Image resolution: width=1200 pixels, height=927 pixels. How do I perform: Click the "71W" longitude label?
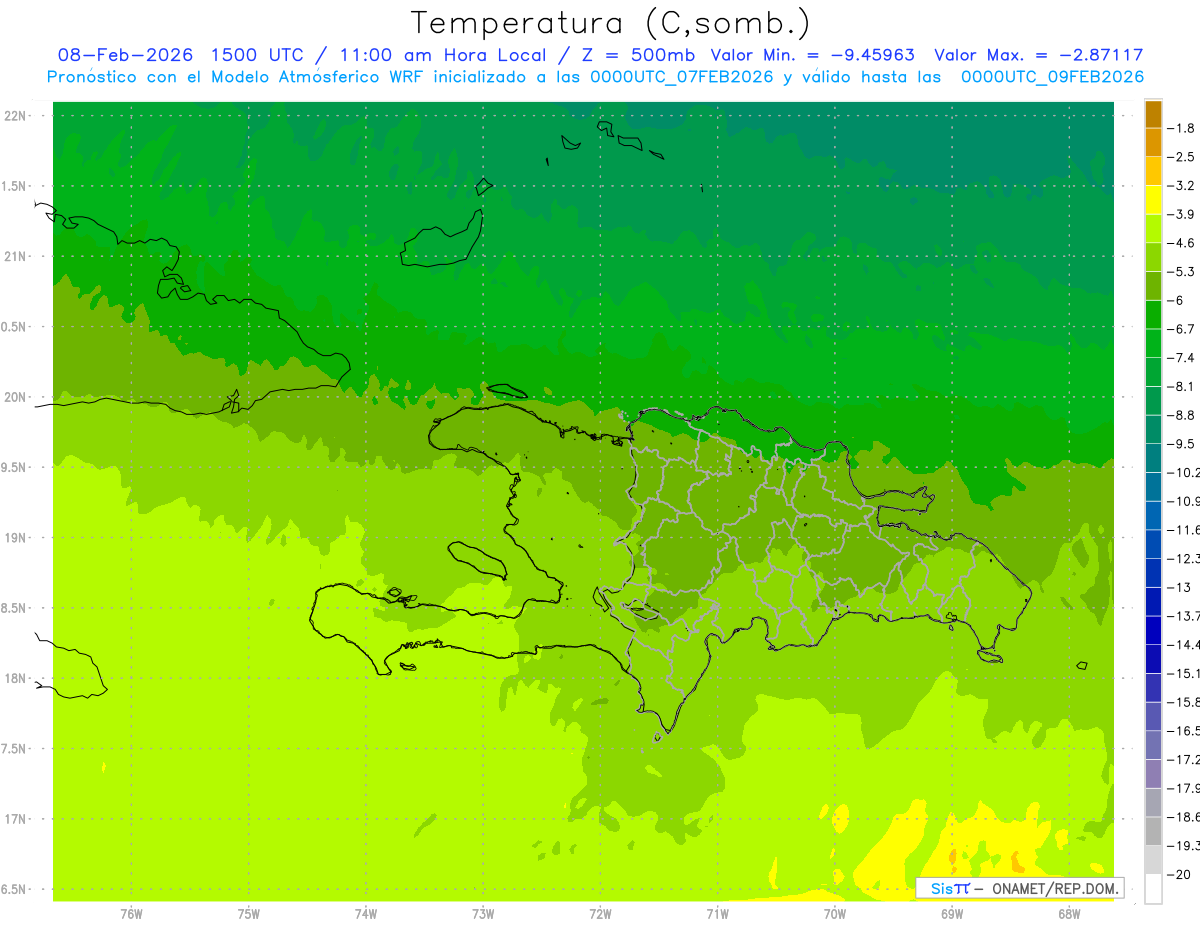pyautogui.click(x=717, y=913)
